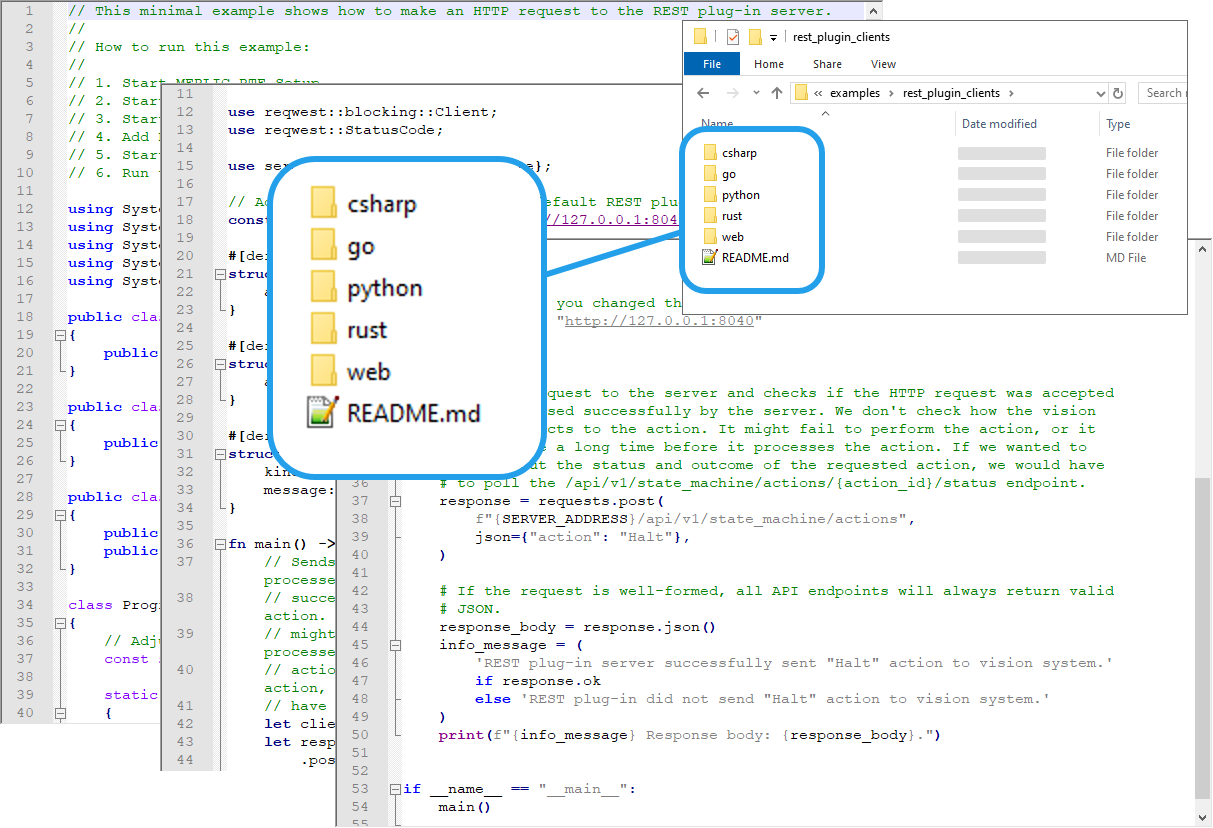Viewport: 1213px width, 828px height.
Task: Click the Properties checkmark icon in the title bar
Action: point(732,37)
